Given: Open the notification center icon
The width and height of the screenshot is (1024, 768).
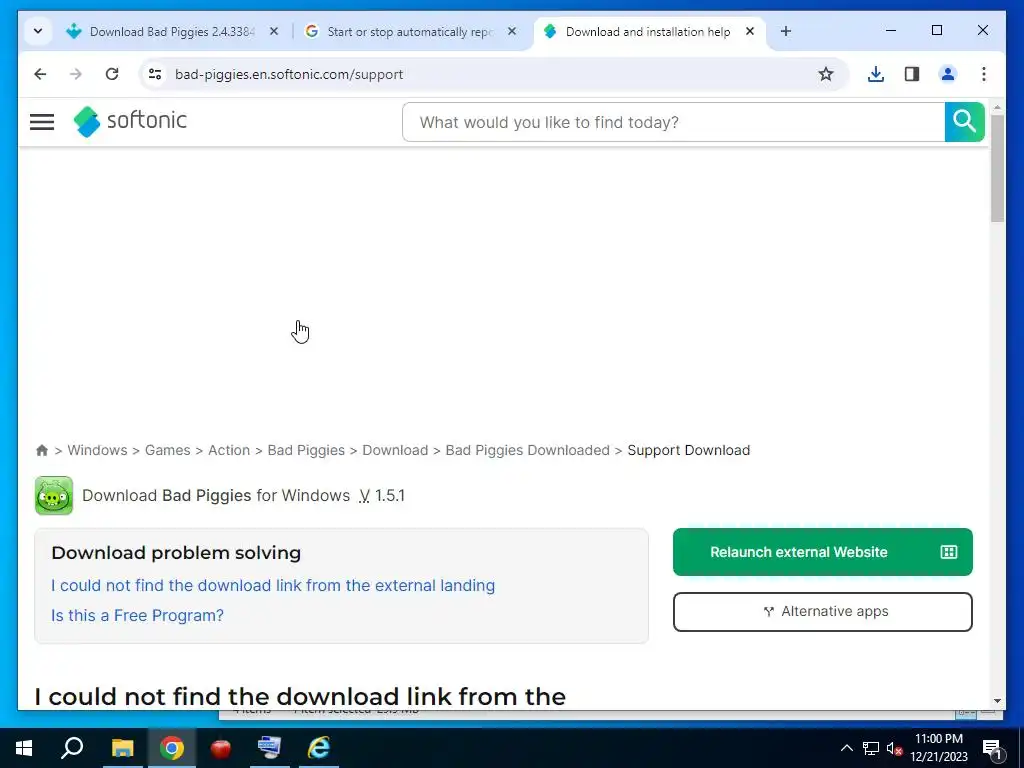Looking at the screenshot, I should pos(992,748).
